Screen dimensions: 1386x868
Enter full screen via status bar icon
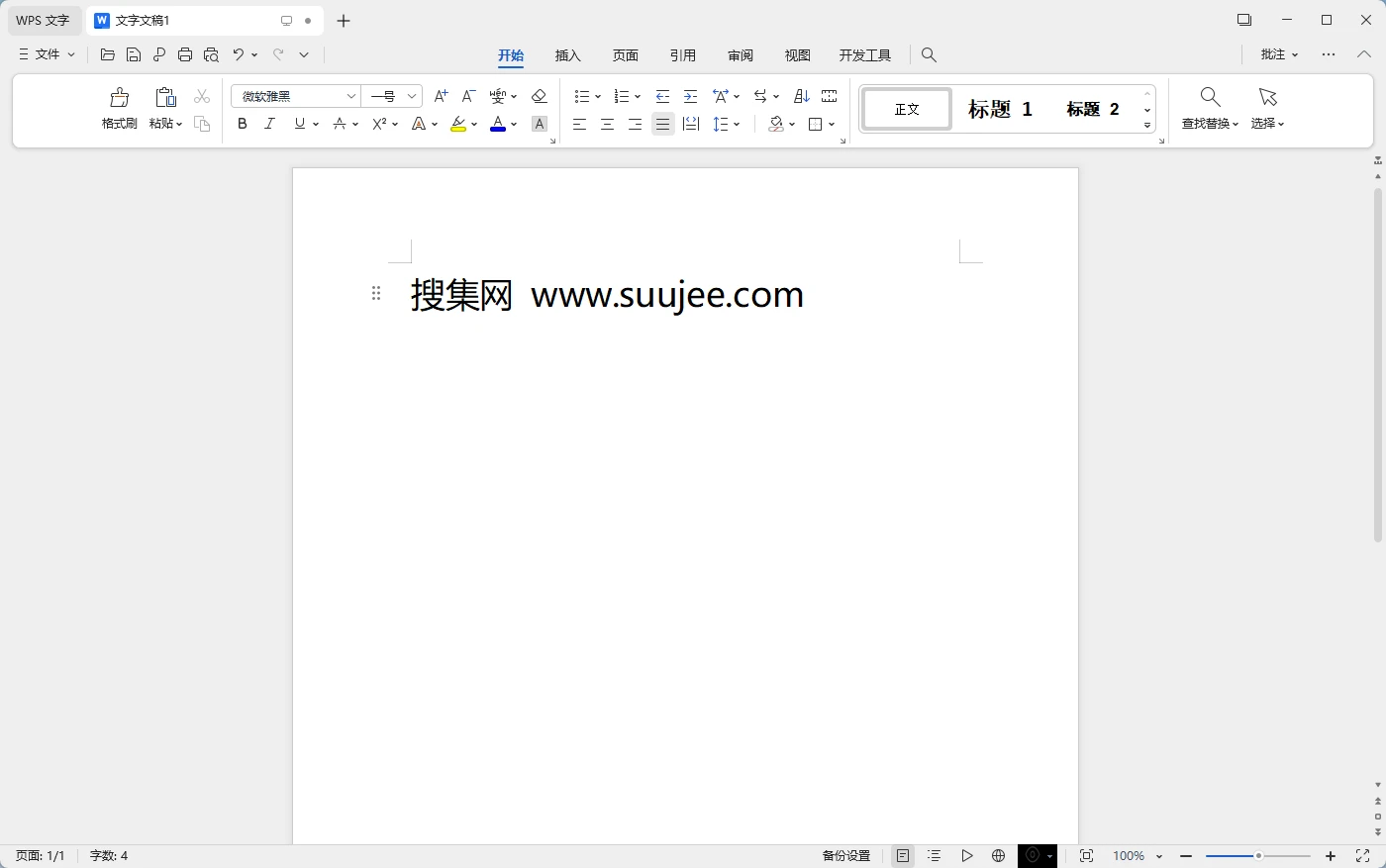[x=1362, y=856]
